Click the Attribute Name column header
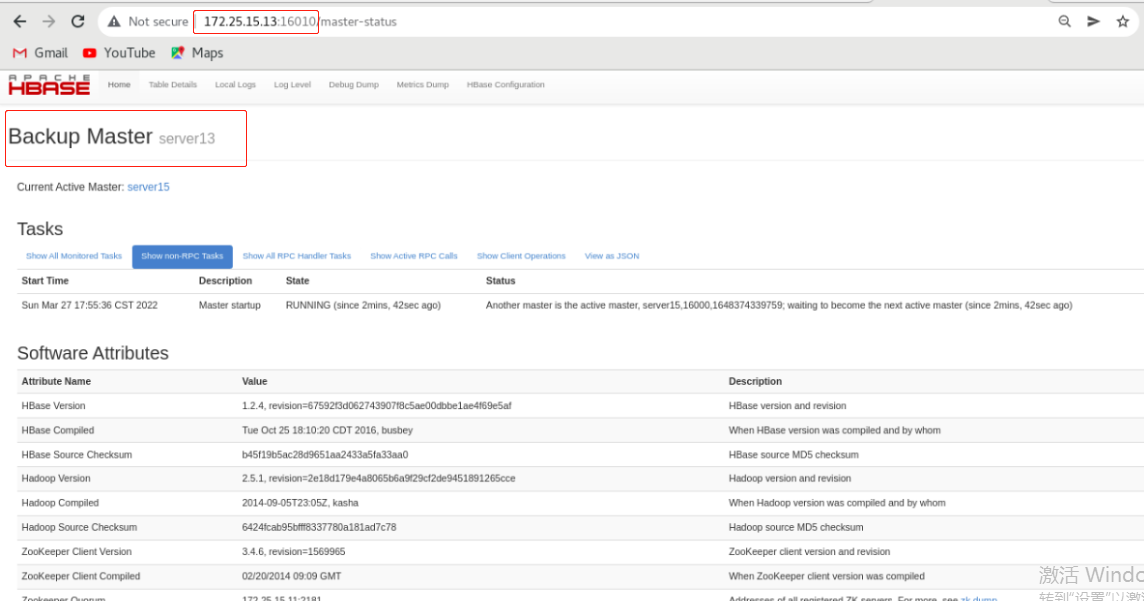 coord(56,381)
